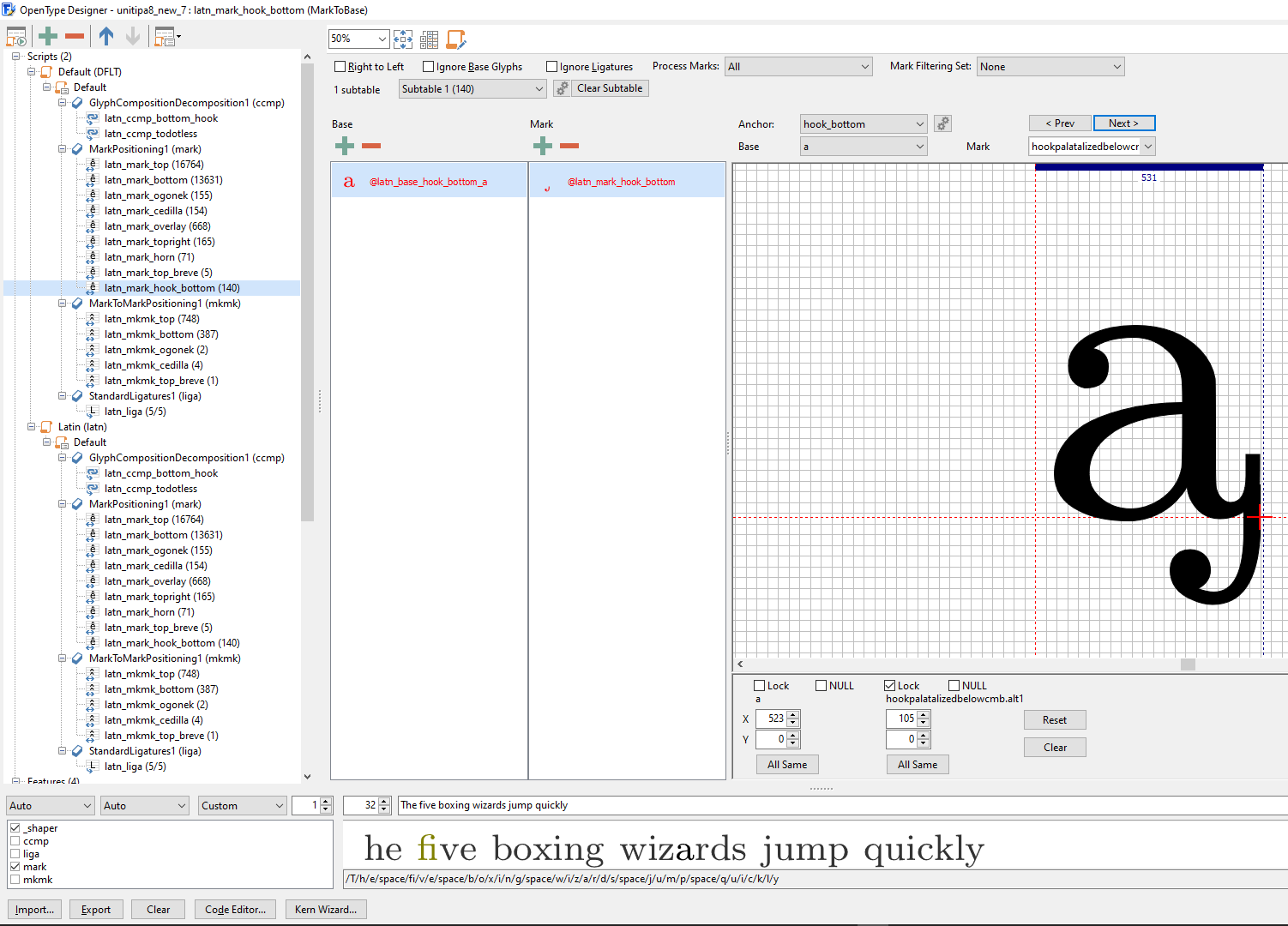This screenshot has width=1288, height=926.
Task: Click the red minus remove item icon in the tree toolbar
Action: click(75, 36)
